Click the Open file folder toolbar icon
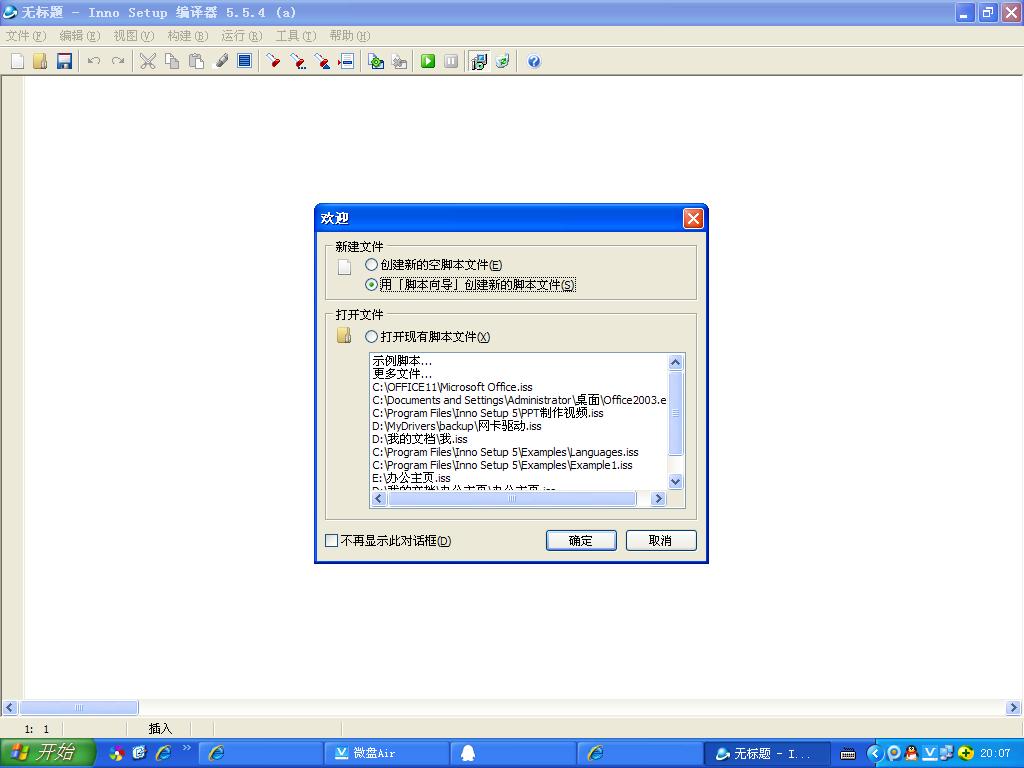 point(40,61)
